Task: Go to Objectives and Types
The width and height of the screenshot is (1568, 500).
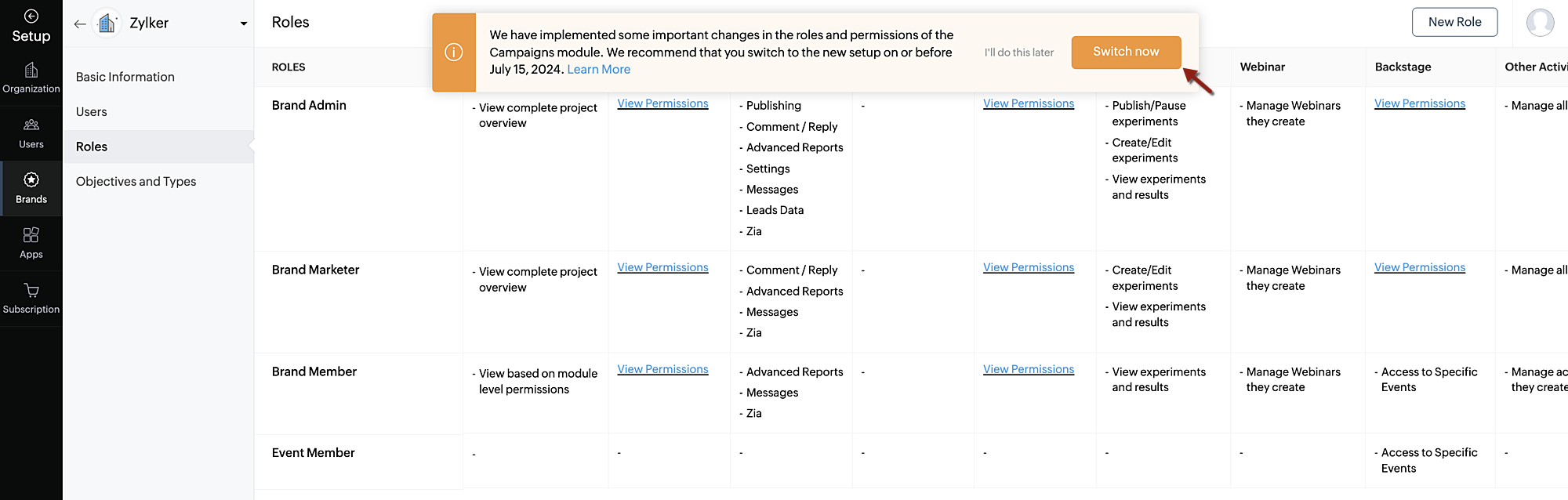Action: (x=136, y=181)
